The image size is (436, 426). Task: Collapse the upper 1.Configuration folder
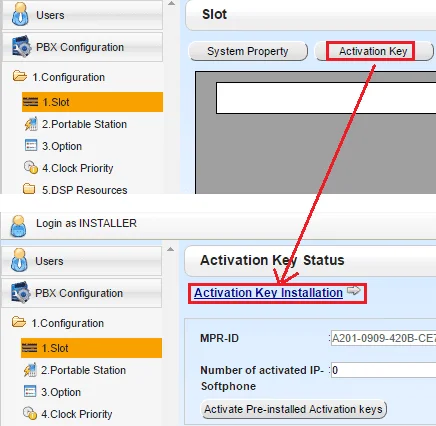click(x=20, y=76)
